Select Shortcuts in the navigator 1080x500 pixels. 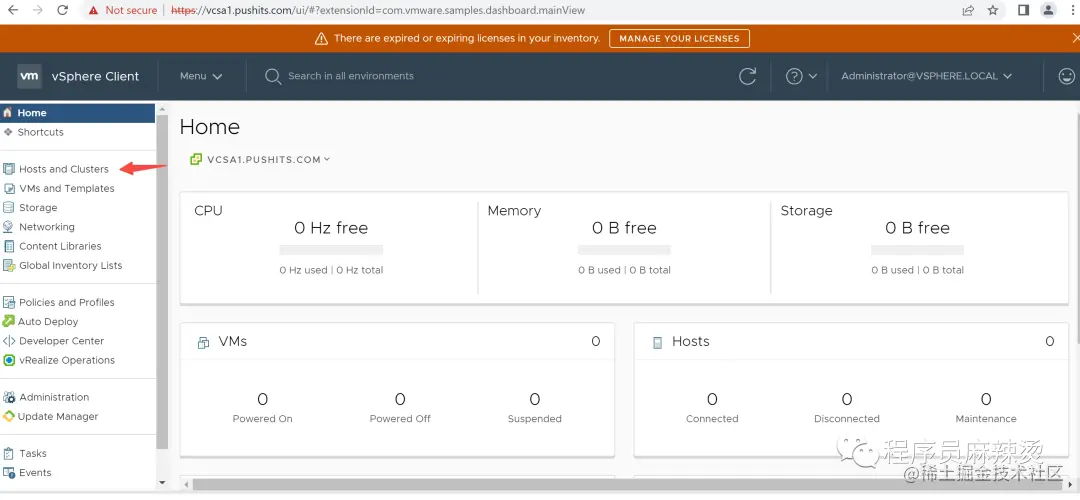40,132
